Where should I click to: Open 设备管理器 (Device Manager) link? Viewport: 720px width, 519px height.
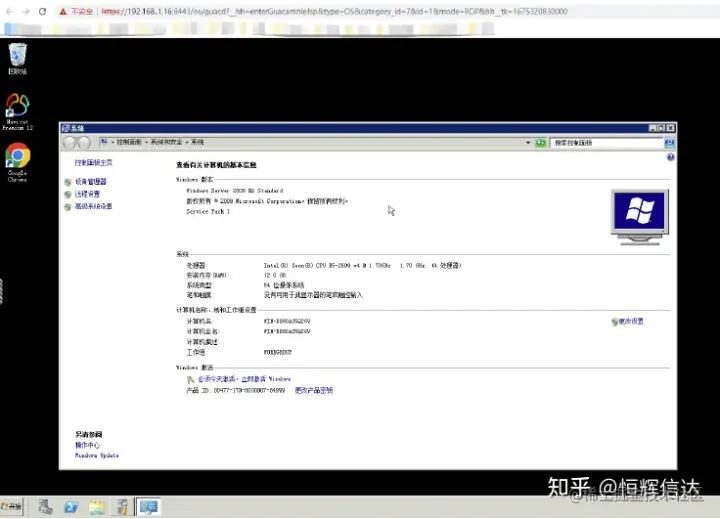[90, 181]
